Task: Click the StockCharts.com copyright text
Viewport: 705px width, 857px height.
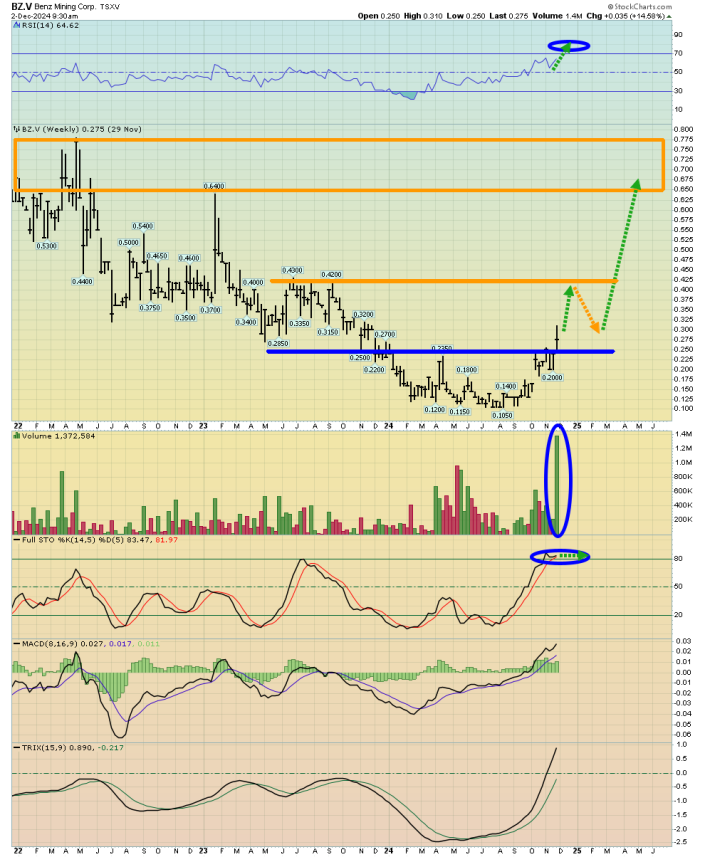Action: [x=640, y=7]
